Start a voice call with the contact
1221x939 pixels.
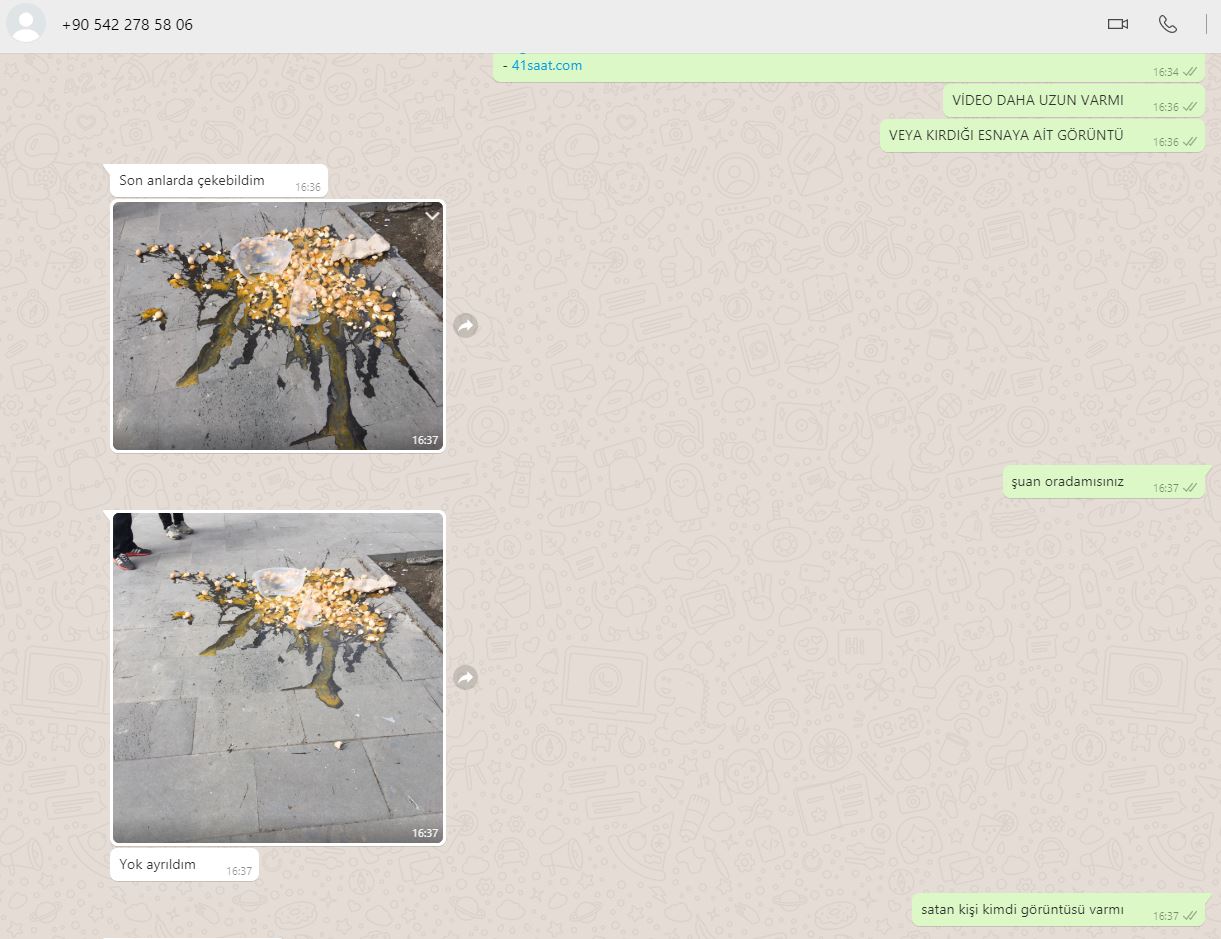pos(1167,25)
